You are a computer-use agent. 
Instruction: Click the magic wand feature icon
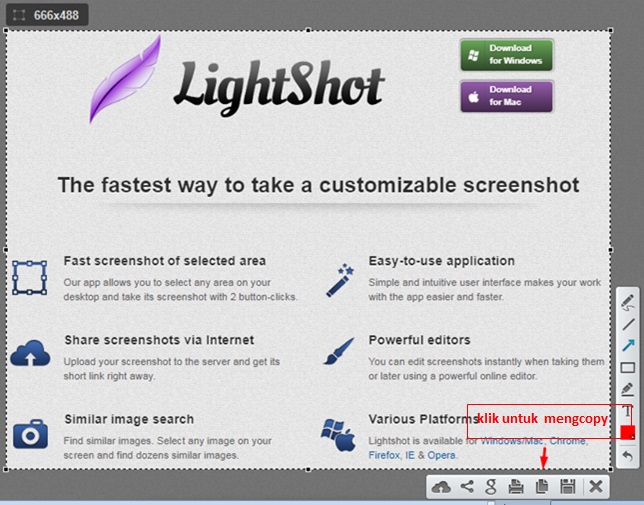click(340, 280)
